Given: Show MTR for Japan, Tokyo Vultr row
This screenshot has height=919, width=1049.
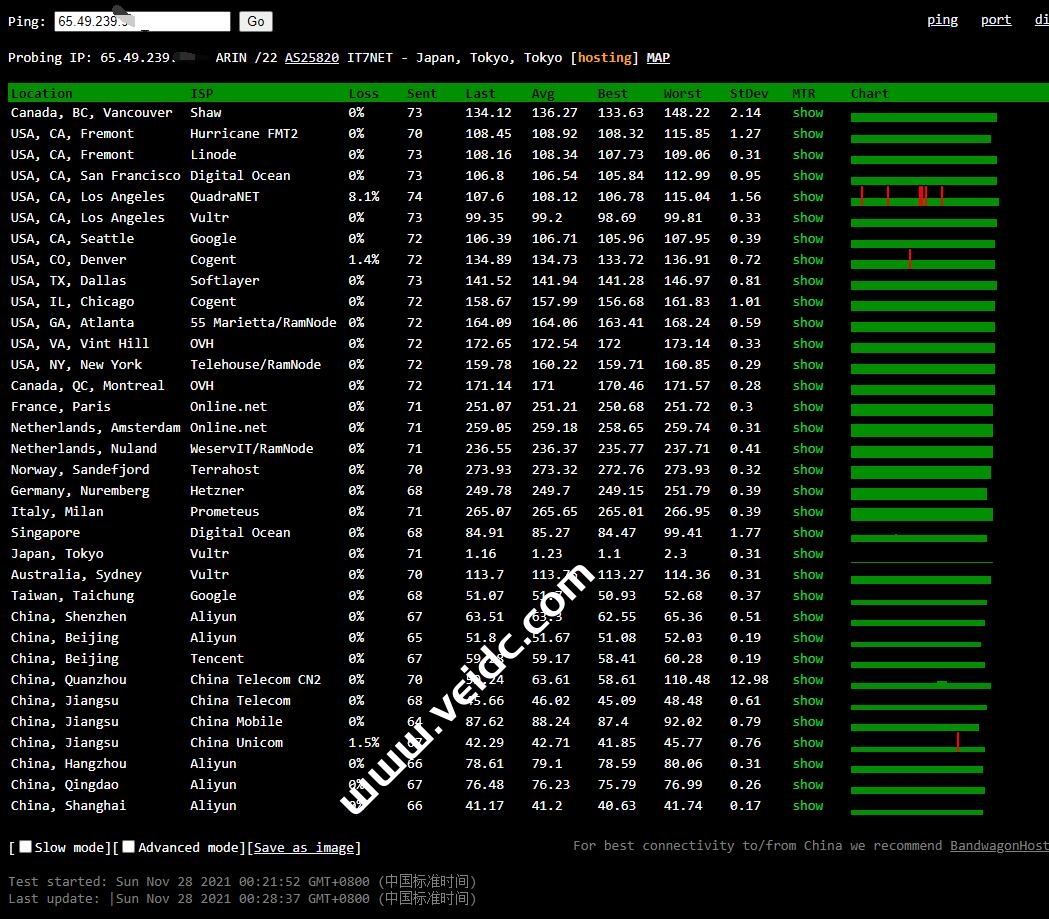Looking at the screenshot, I should pos(807,554).
